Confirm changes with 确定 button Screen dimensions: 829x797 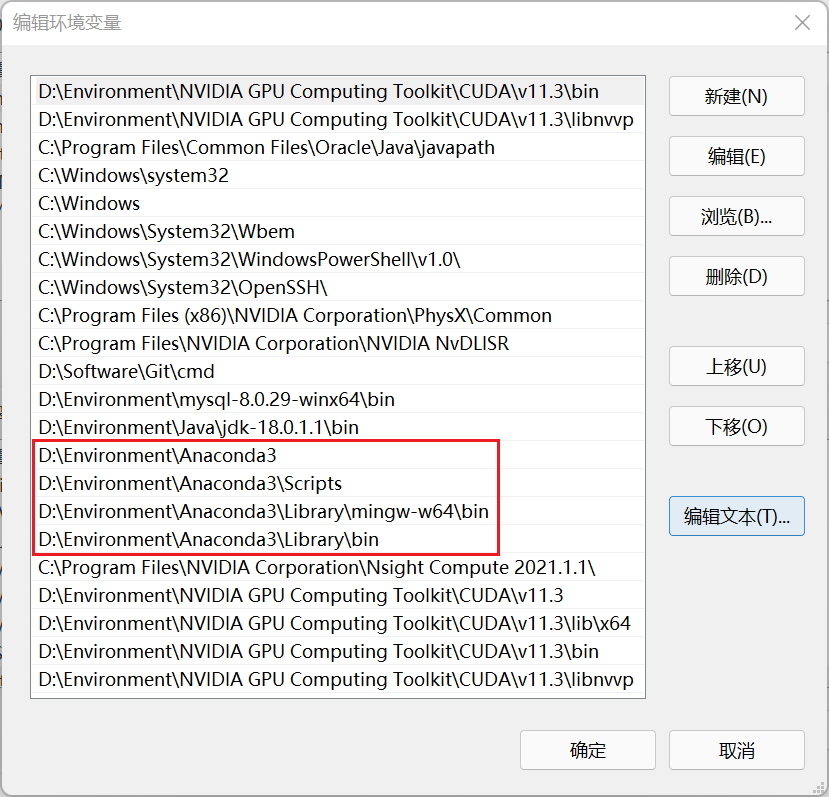(587, 750)
